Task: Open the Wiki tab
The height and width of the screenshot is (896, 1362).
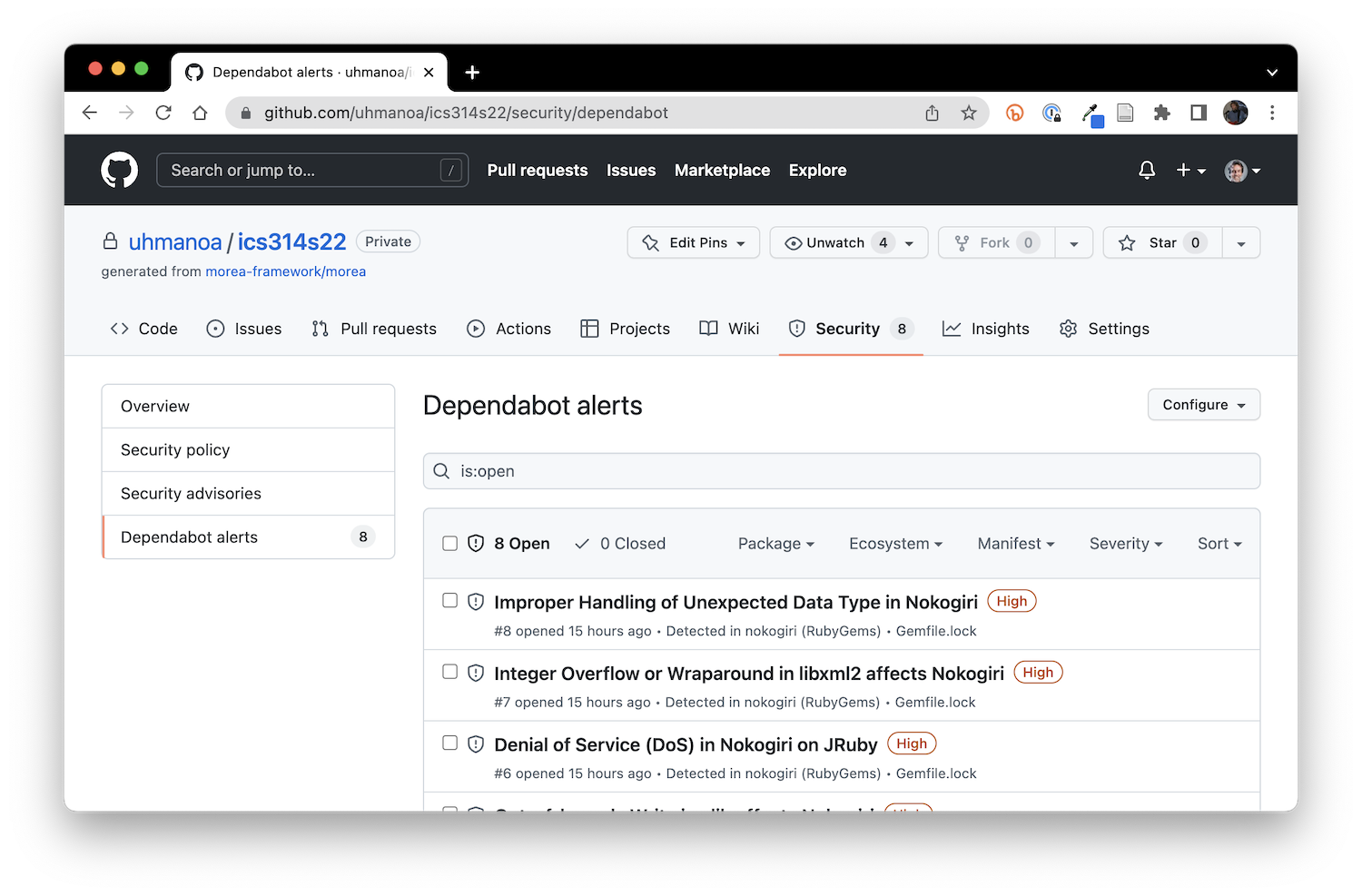Action: (x=729, y=329)
